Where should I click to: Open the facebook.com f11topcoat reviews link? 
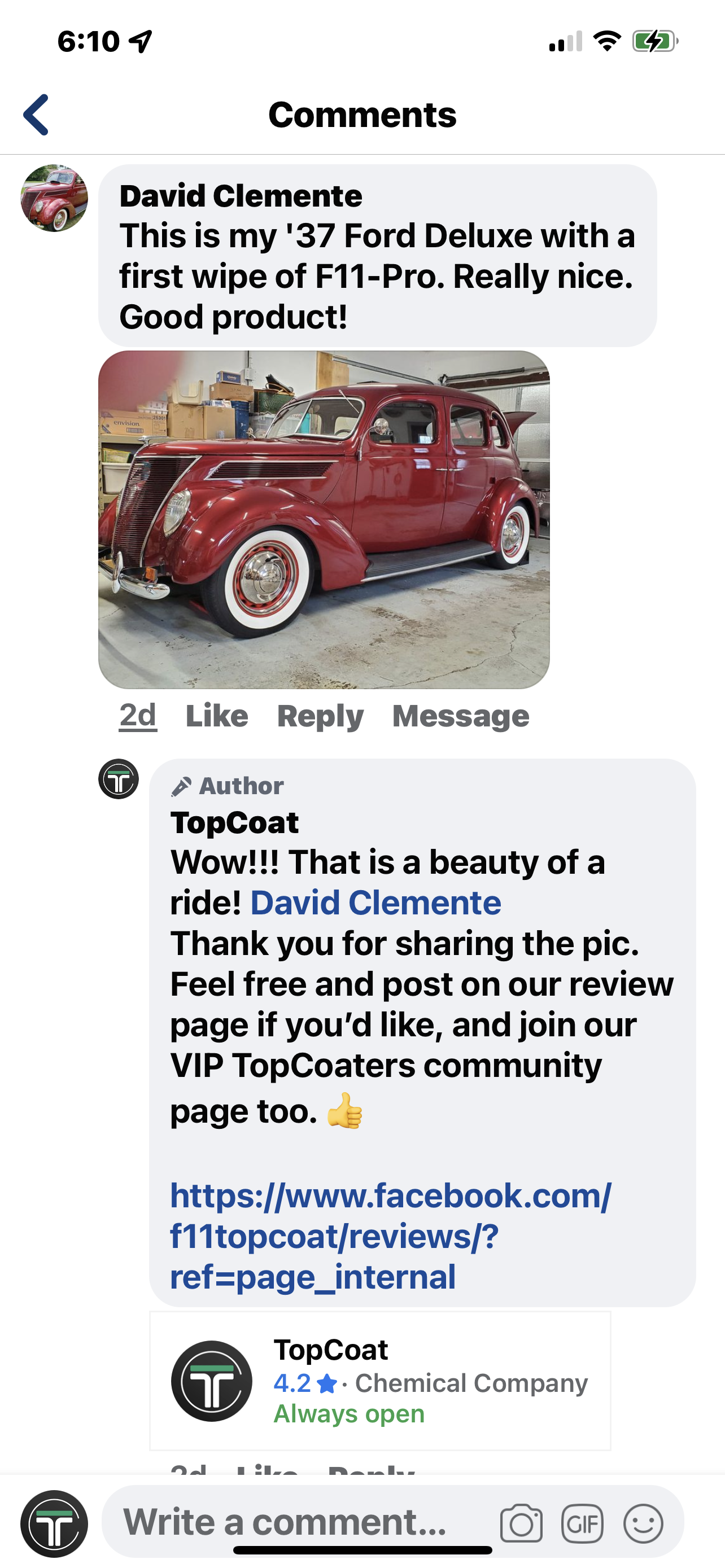tap(391, 1236)
